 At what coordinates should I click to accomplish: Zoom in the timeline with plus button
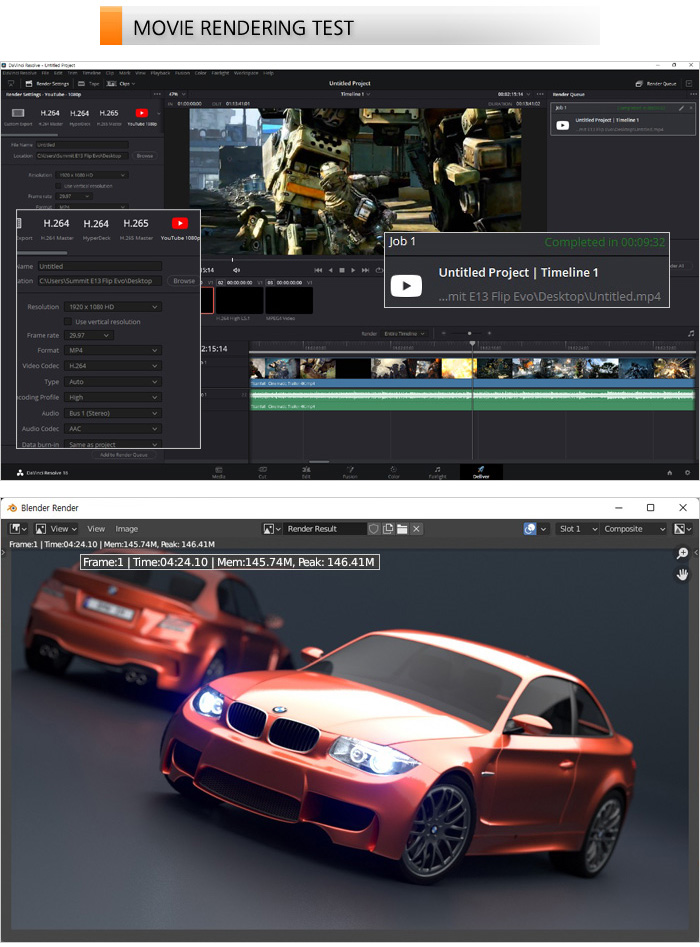(489, 333)
